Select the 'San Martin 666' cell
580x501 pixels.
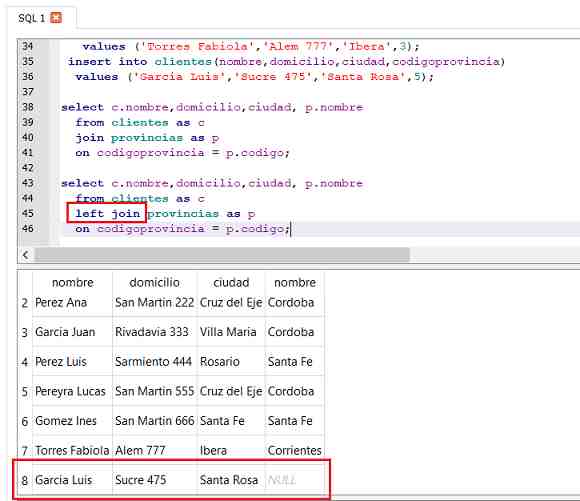(154, 421)
